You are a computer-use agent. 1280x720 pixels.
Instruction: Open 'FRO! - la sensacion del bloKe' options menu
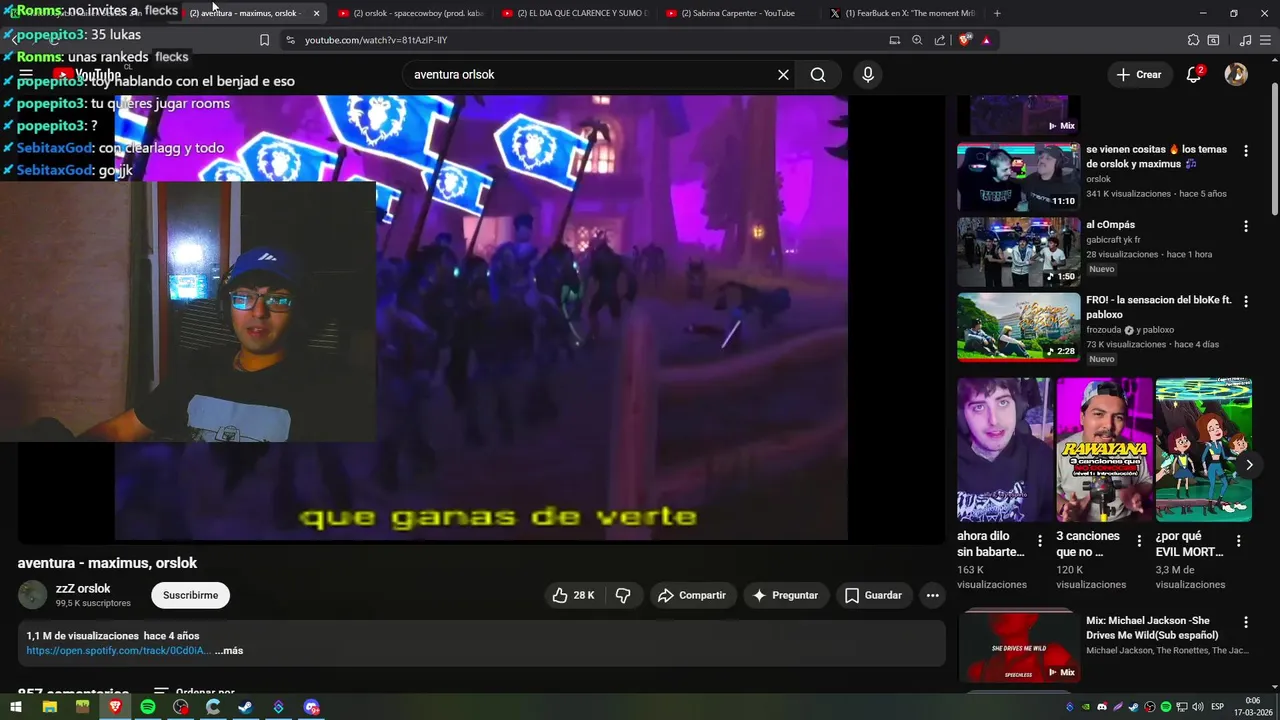click(1246, 301)
